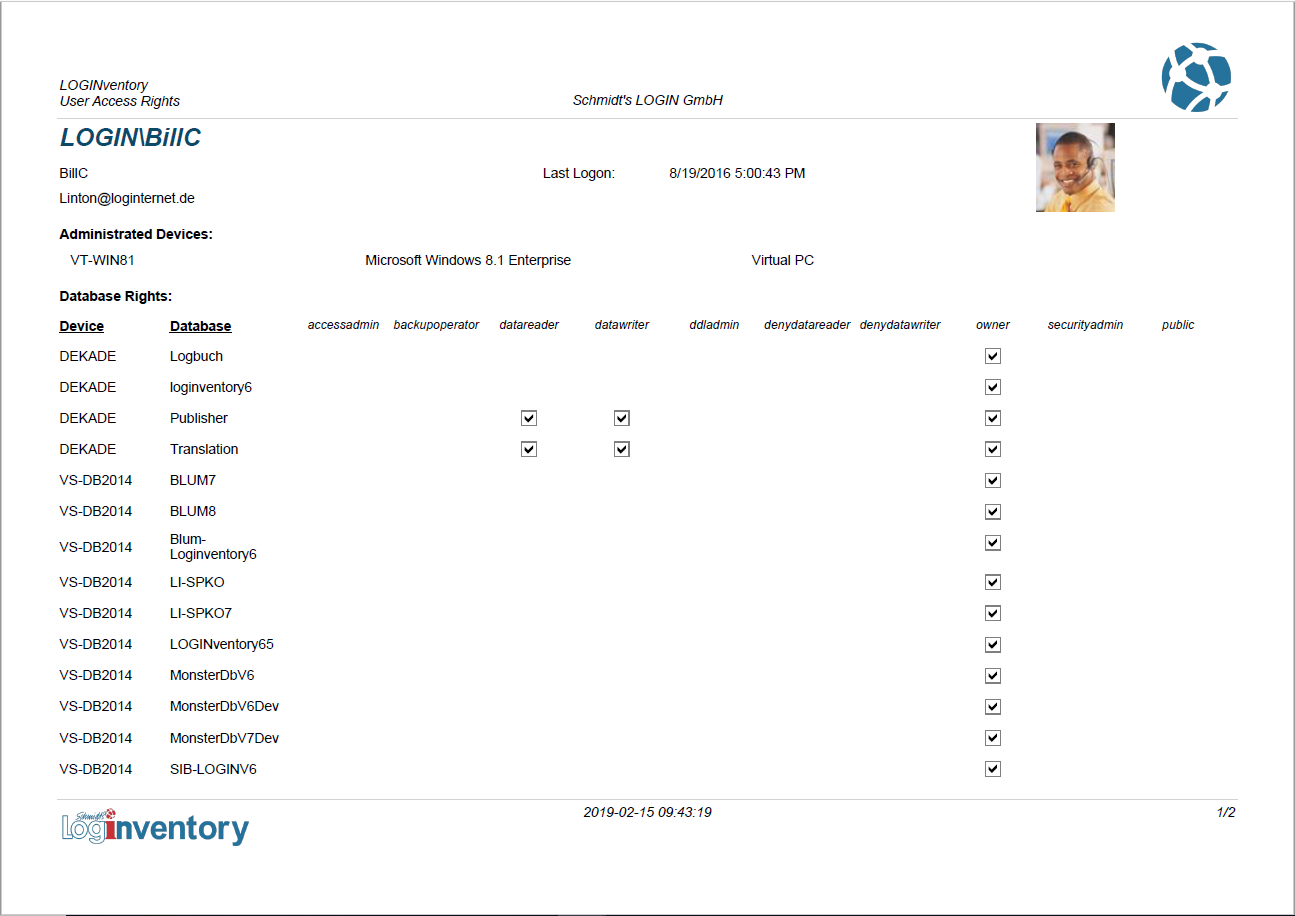Toggle owner checkbox for LOGINventory65
Viewport: 1295px width, 916px height.
(993, 644)
